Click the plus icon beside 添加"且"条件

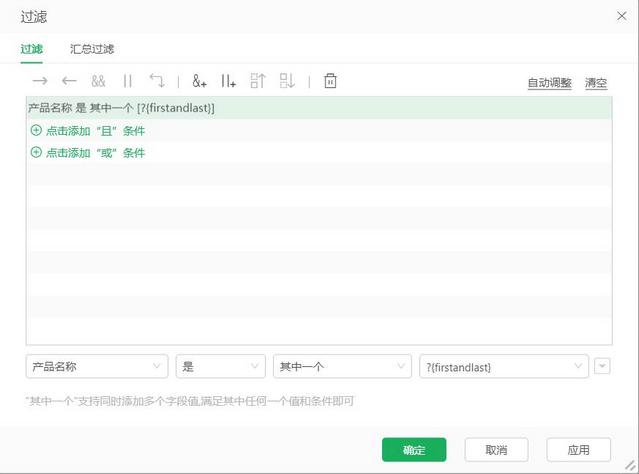coord(36,130)
